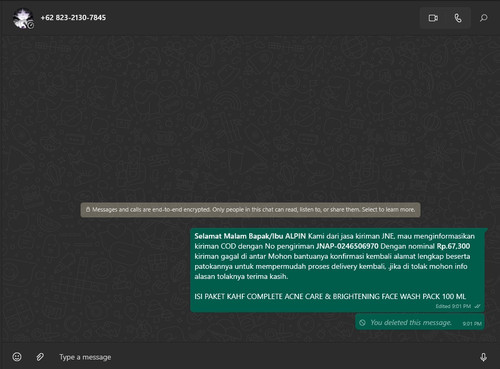Click the ISI PAKET KAHF product line
This screenshot has height=369, width=500.
[x=330, y=296]
